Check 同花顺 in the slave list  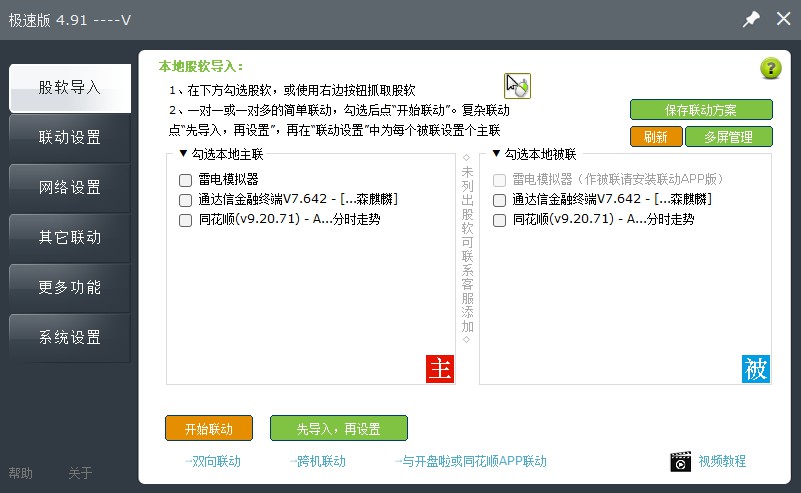[x=500, y=220]
